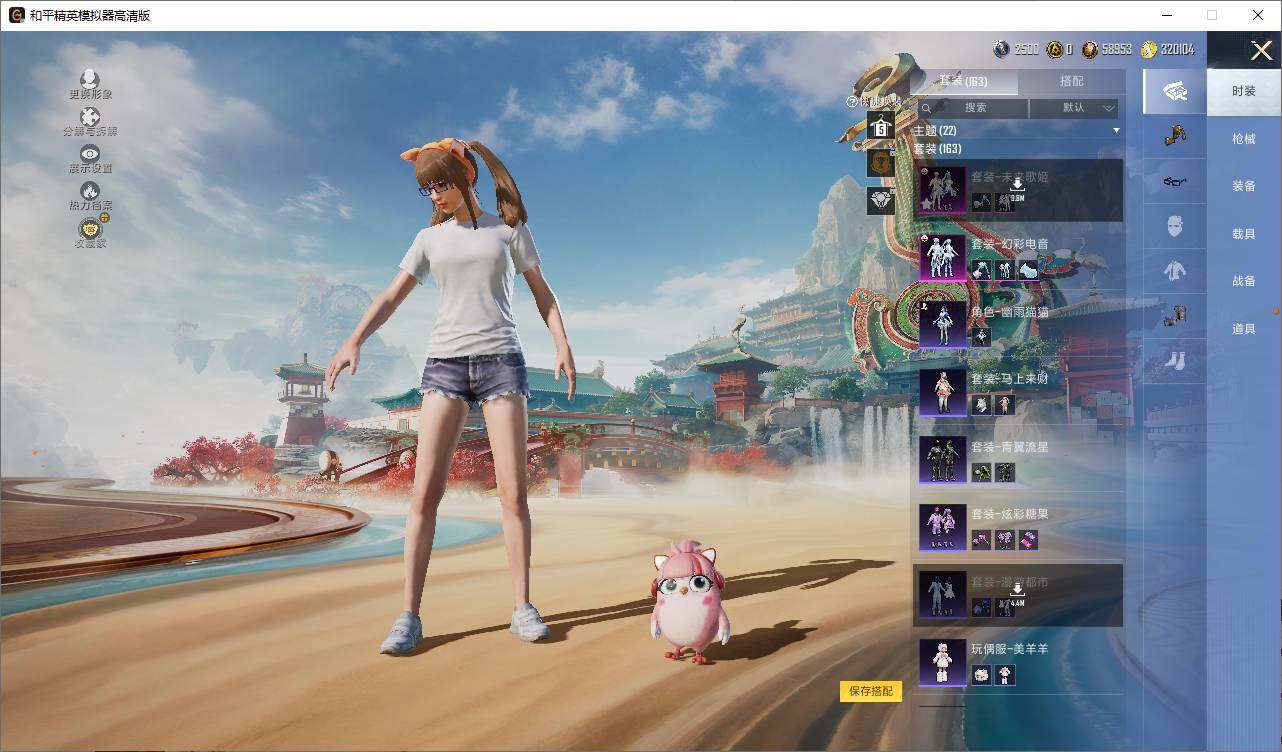Screen dimensions: 1282x752
Task: Select the 套装-炫彩糖果 outfit thumbnail
Action: pos(942,527)
